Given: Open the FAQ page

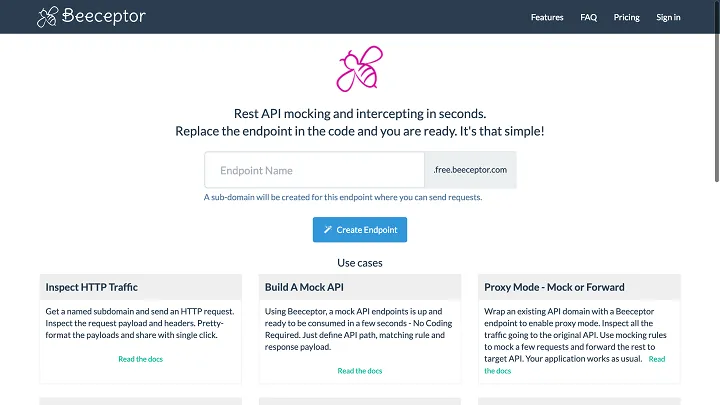Looking at the screenshot, I should [x=588, y=17].
